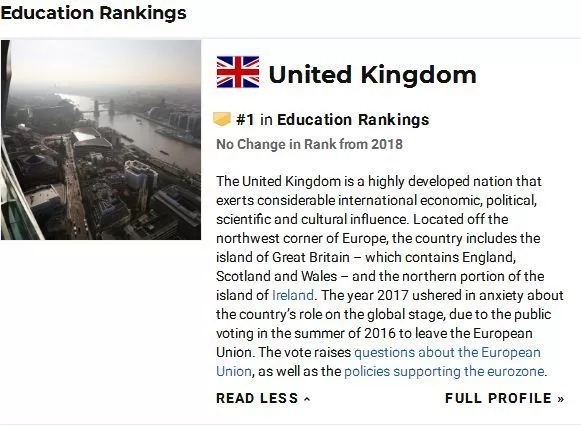The height and width of the screenshot is (425, 581).
Task: Click the river area in the photo
Action: tap(148, 132)
